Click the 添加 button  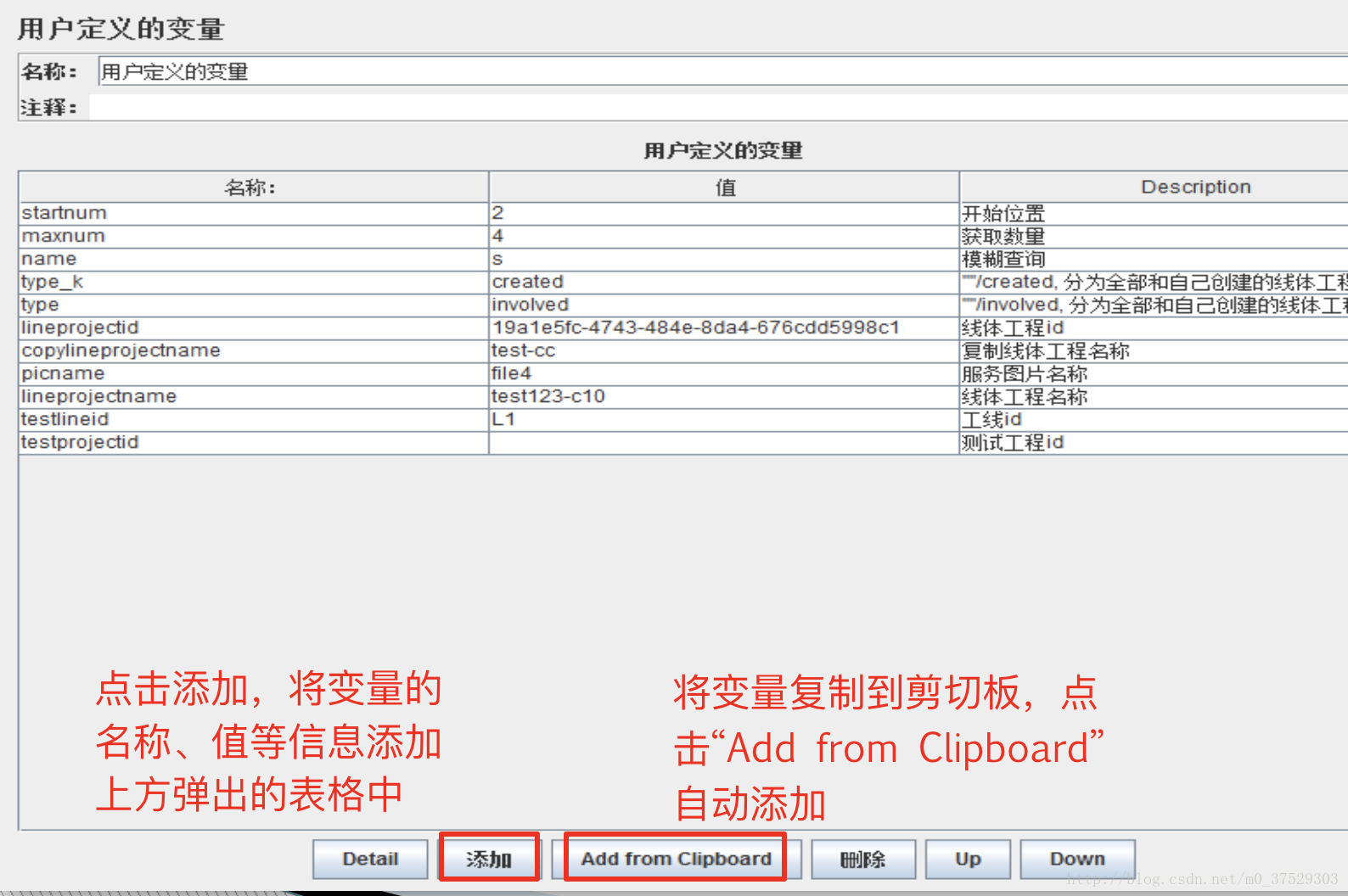point(489,859)
